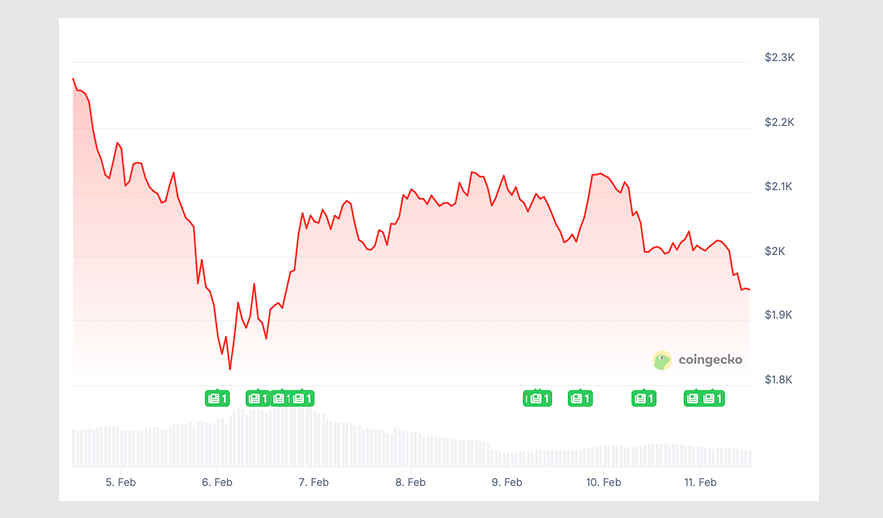Click the right endpoint of the price line
This screenshot has width=883, height=518.
point(749,290)
